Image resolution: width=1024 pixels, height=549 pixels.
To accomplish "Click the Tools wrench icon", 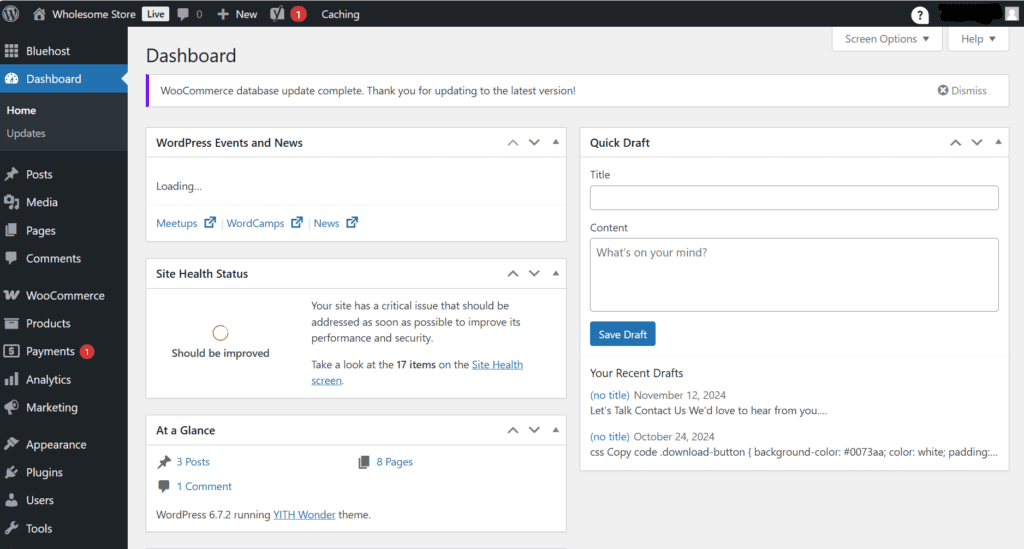I will click(x=11, y=528).
